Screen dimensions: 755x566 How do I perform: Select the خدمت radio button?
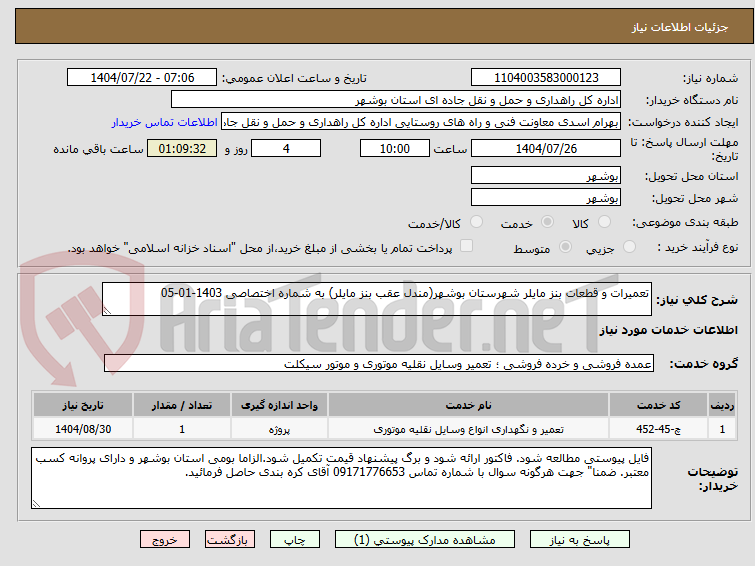[x=547, y=222]
